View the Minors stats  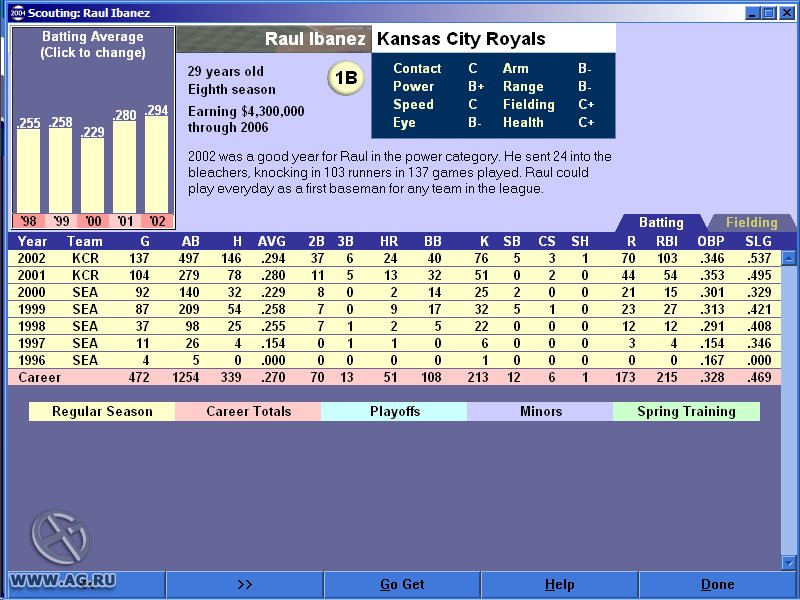540,411
